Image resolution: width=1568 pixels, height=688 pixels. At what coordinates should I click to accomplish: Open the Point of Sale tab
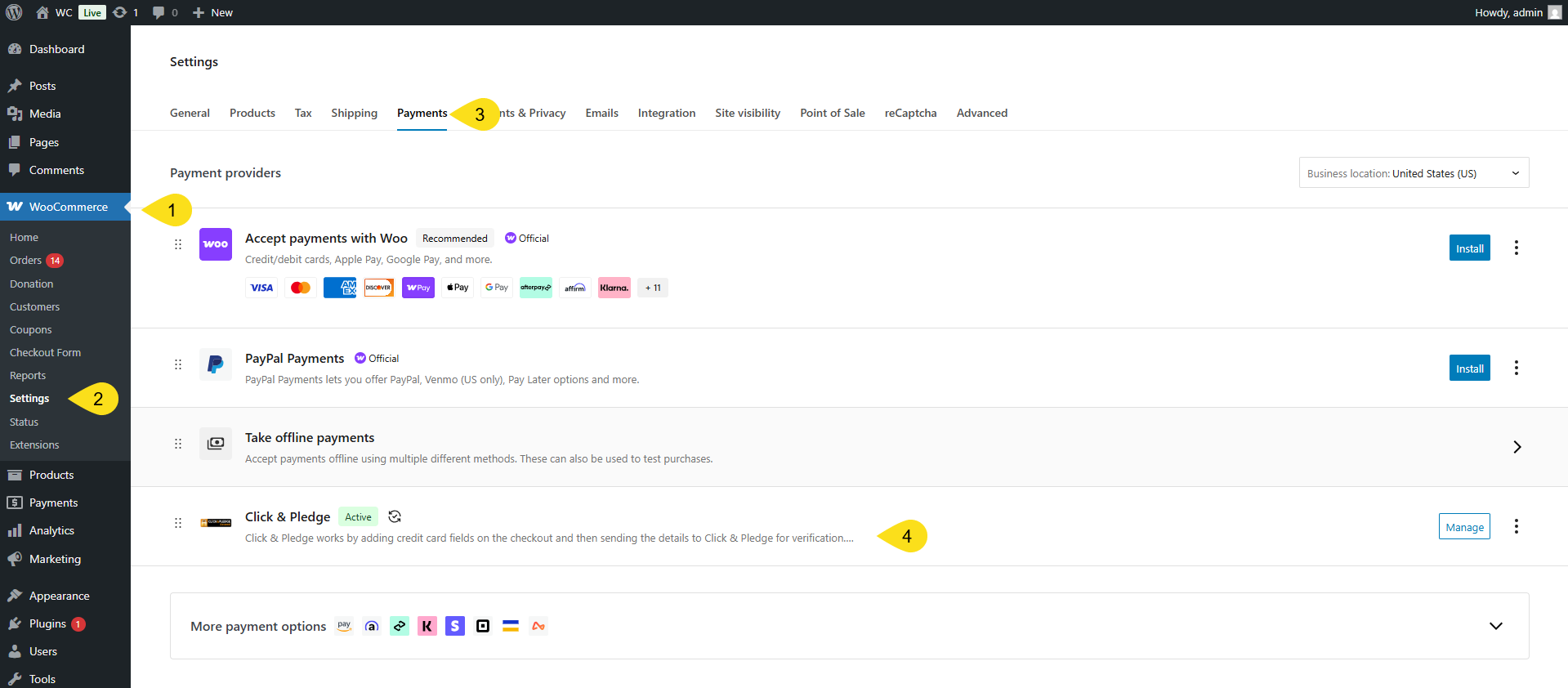[x=833, y=113]
